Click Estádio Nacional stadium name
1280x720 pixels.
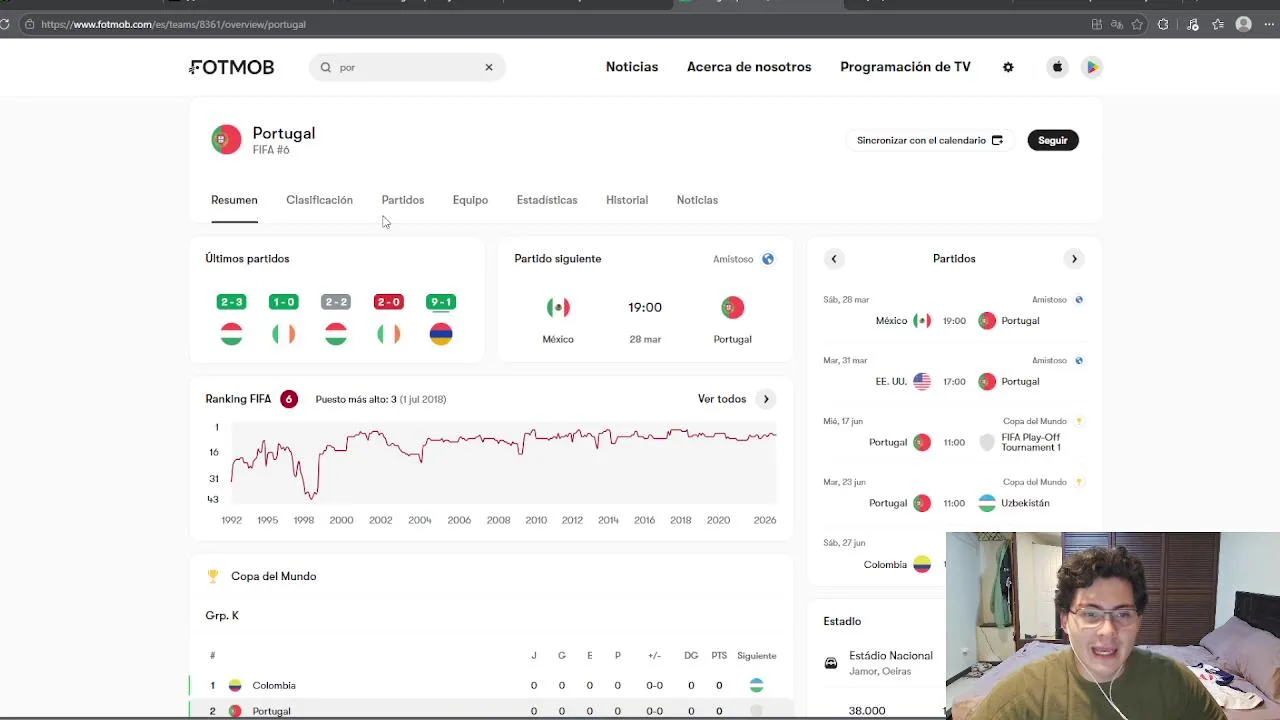[x=890, y=656]
